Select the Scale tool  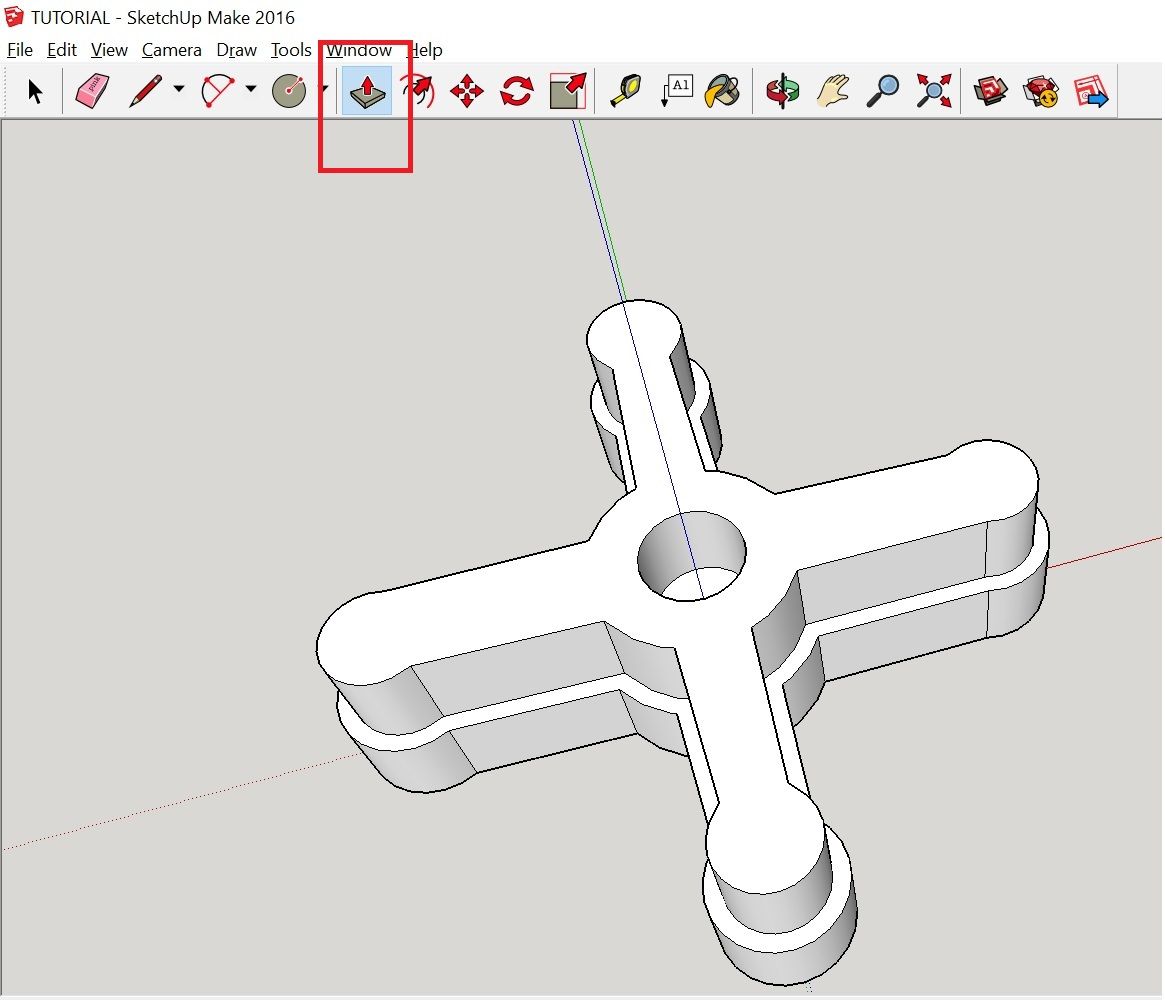(565, 90)
